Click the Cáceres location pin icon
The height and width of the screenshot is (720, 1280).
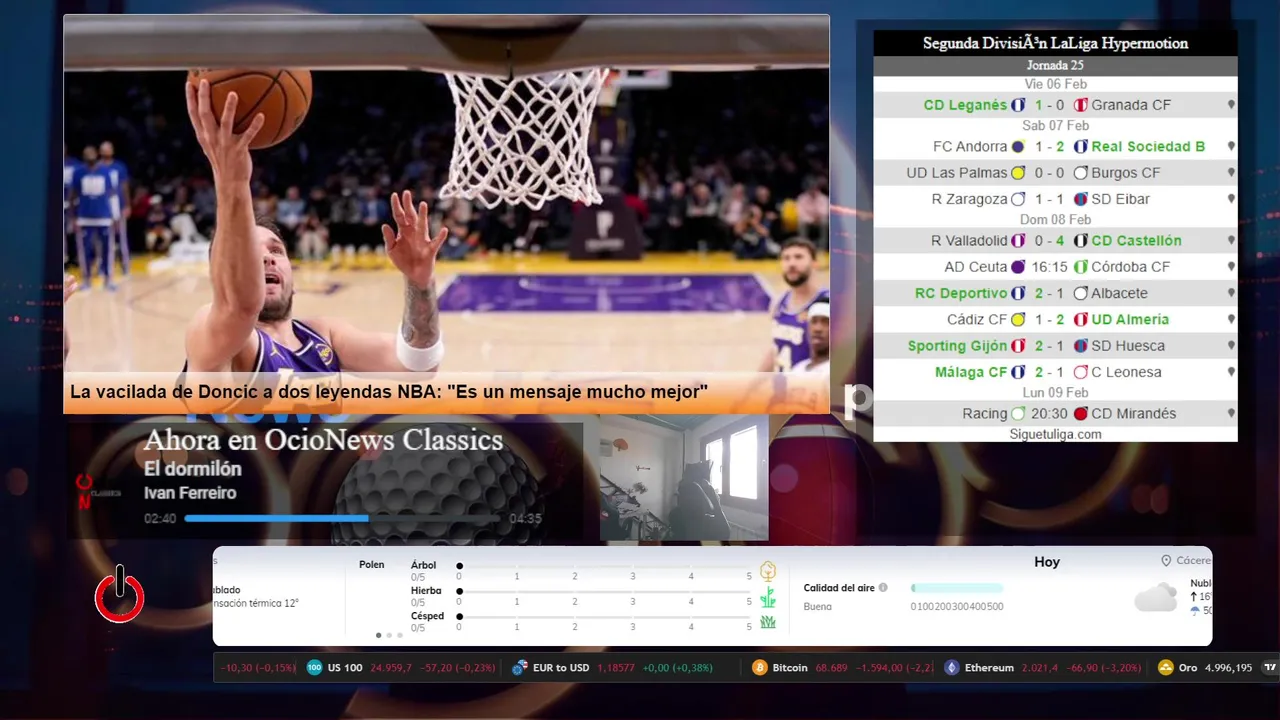[x=1166, y=561]
